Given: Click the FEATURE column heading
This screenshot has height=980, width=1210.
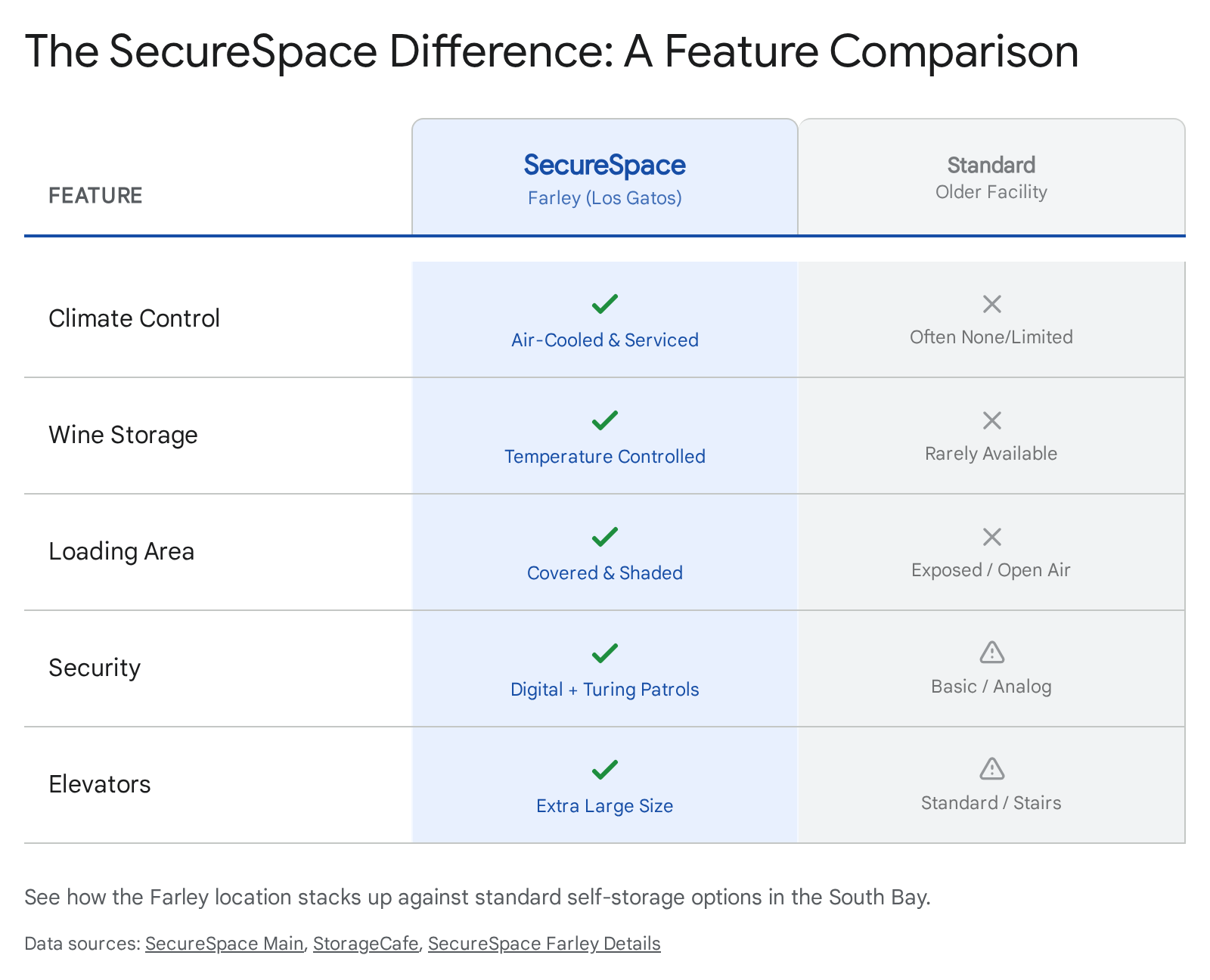Looking at the screenshot, I should [95, 196].
